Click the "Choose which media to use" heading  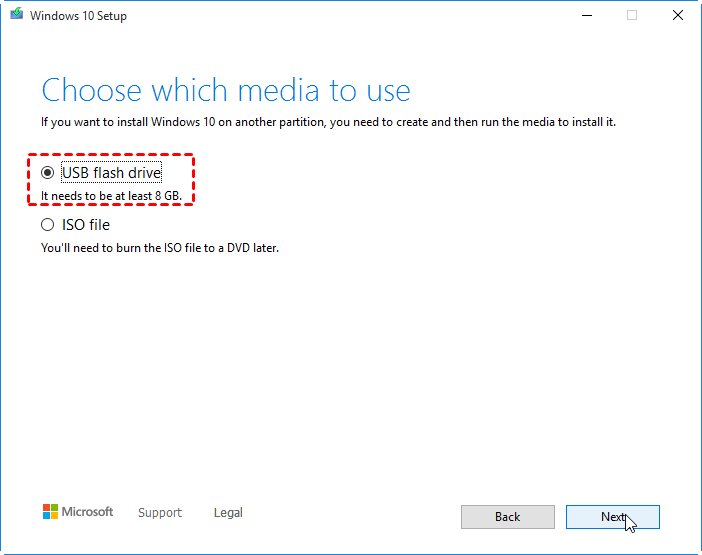pyautogui.click(x=226, y=91)
